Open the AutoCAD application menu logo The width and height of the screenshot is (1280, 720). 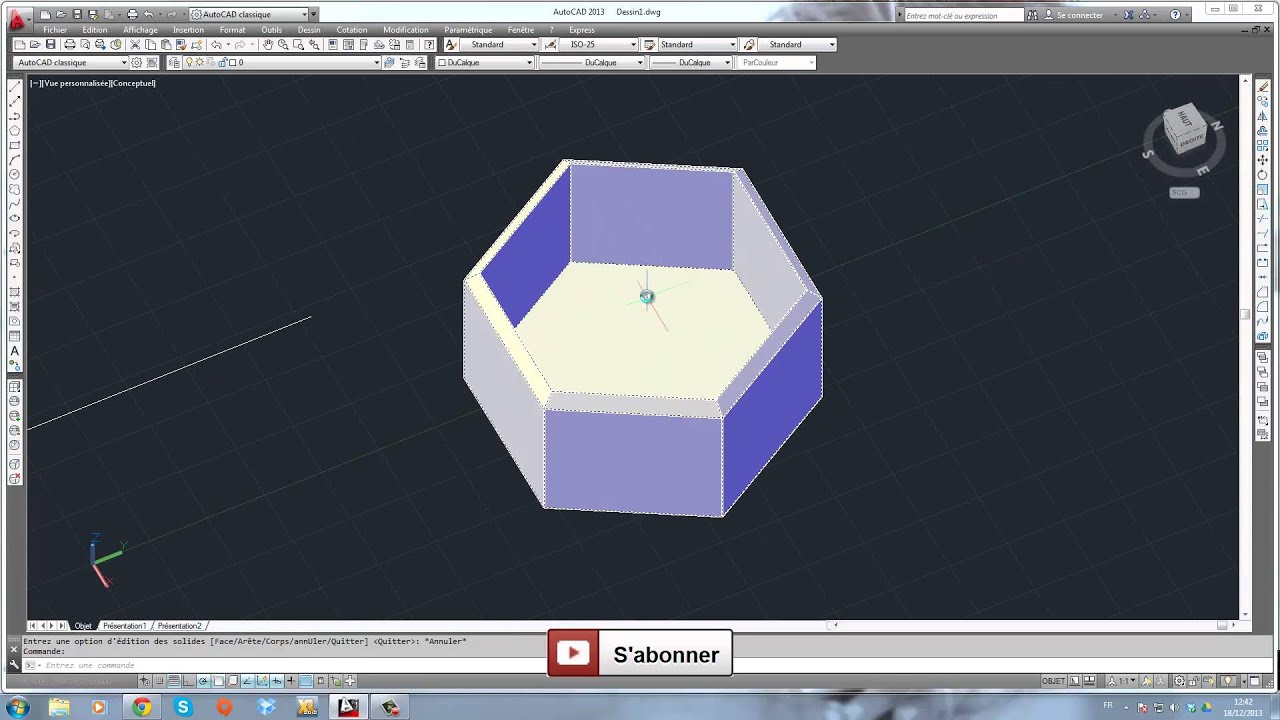tap(16, 20)
